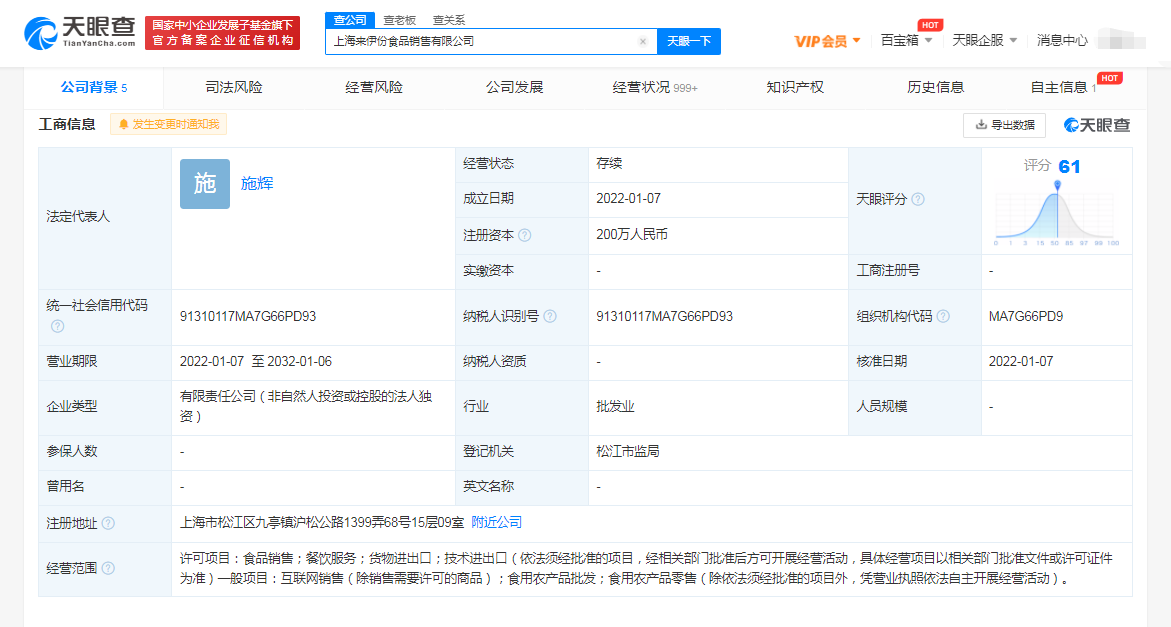This screenshot has height=627, width=1171.
Task: Expand the 天眼企服 dropdown menu
Action: coord(984,40)
